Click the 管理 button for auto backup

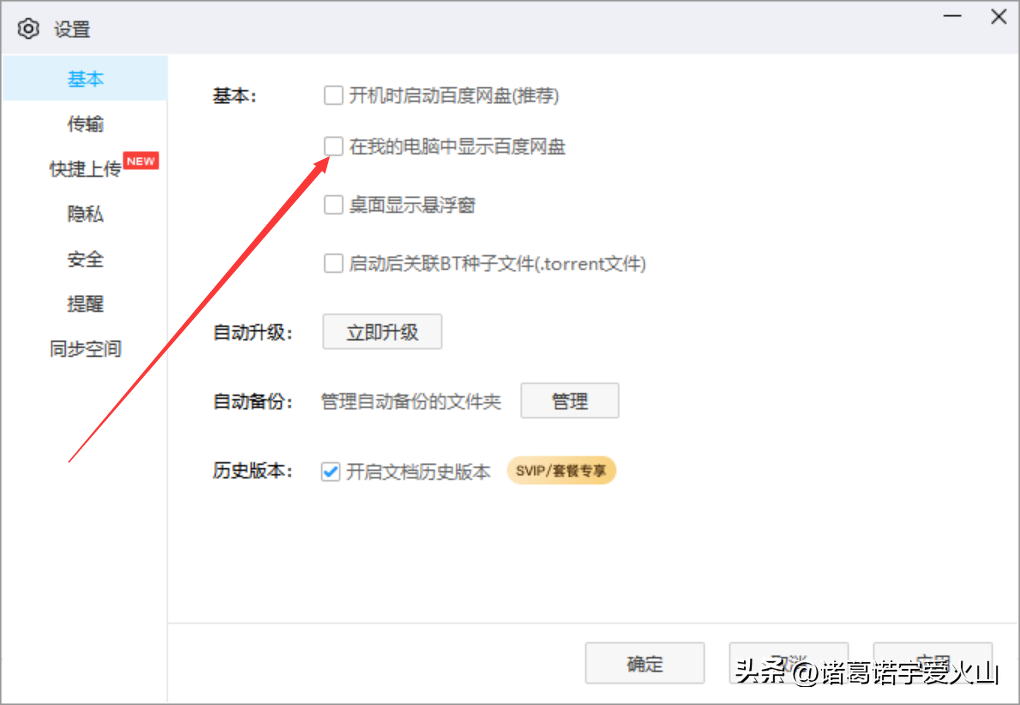coord(570,401)
